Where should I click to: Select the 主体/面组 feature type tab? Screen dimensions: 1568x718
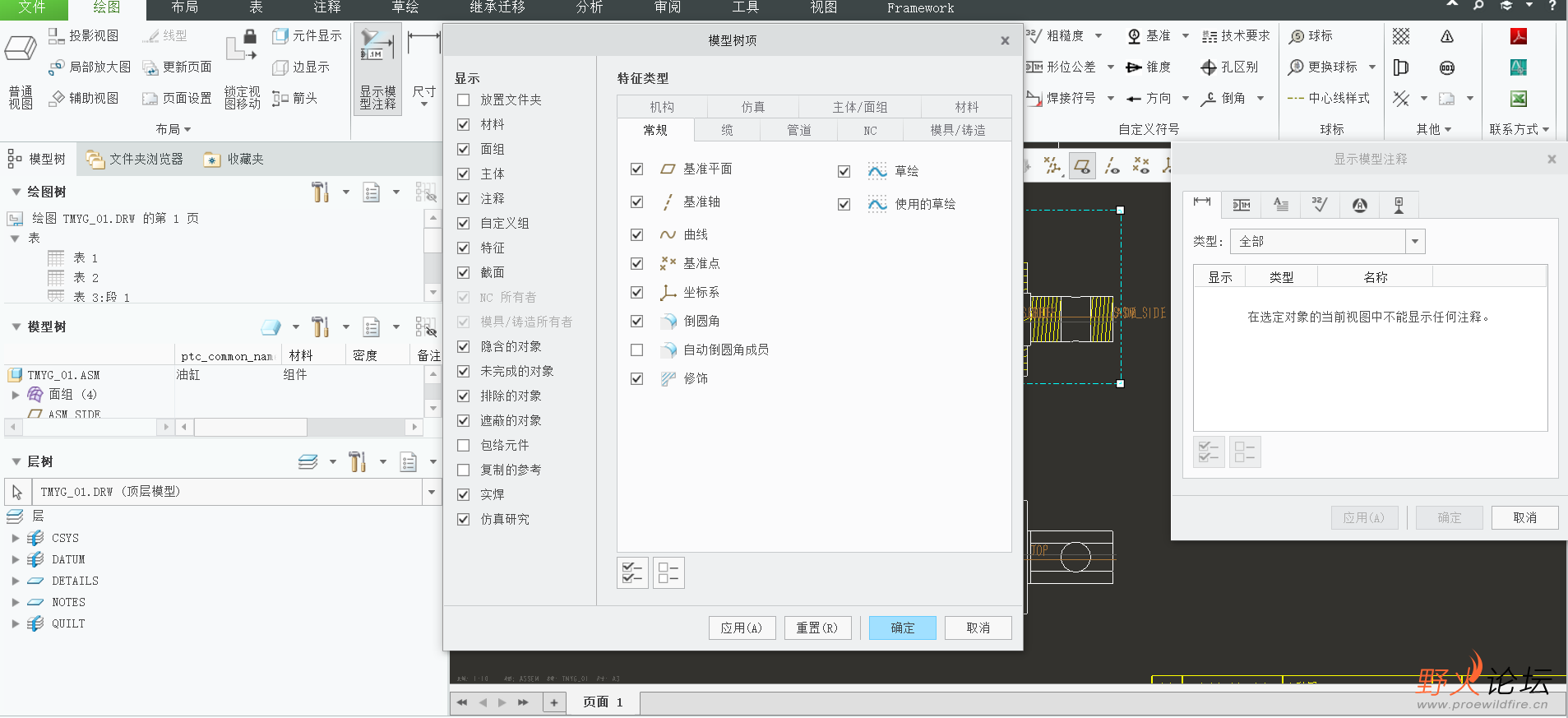pos(859,107)
